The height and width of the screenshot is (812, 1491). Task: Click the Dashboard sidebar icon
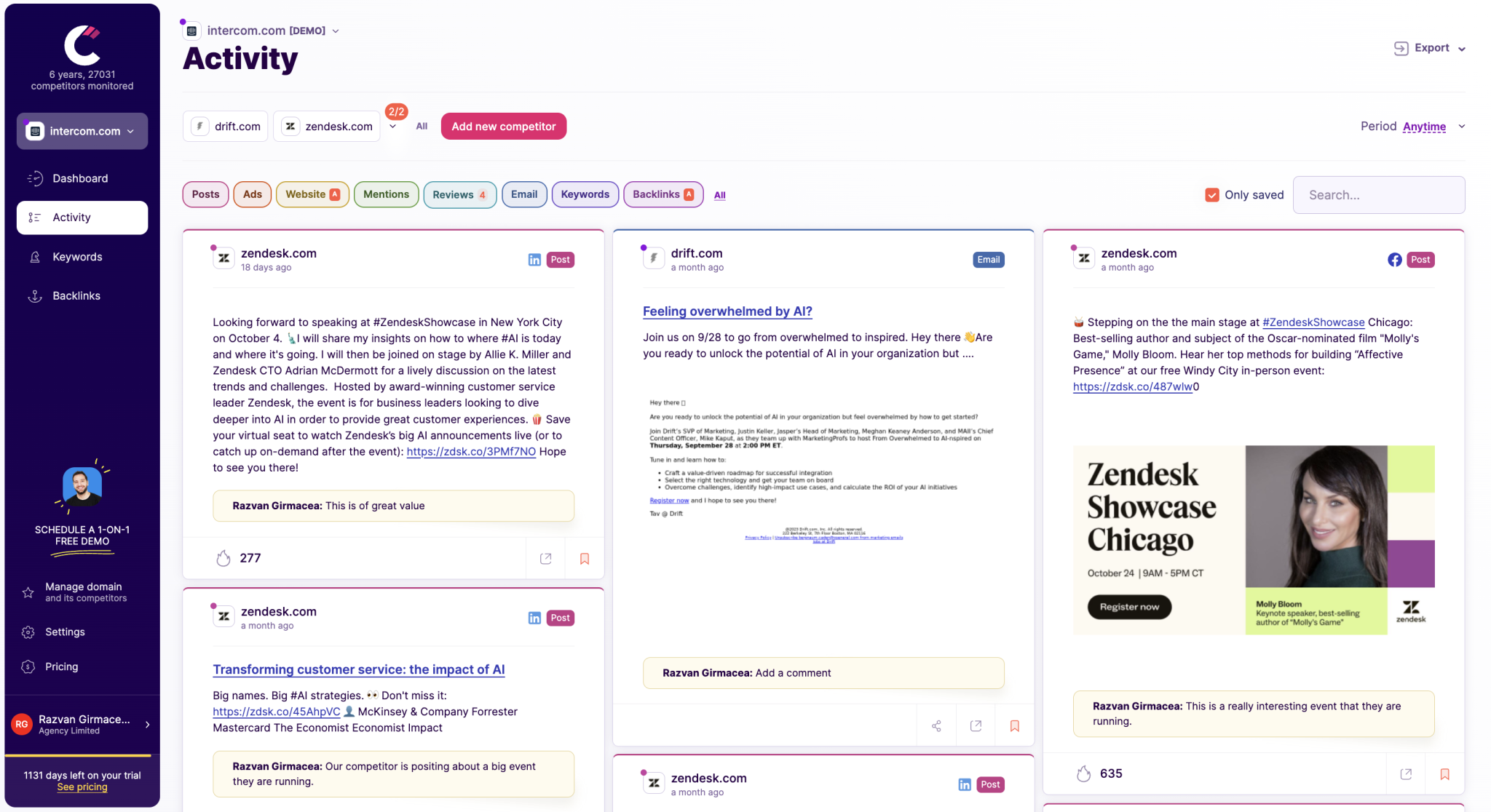[x=35, y=177]
